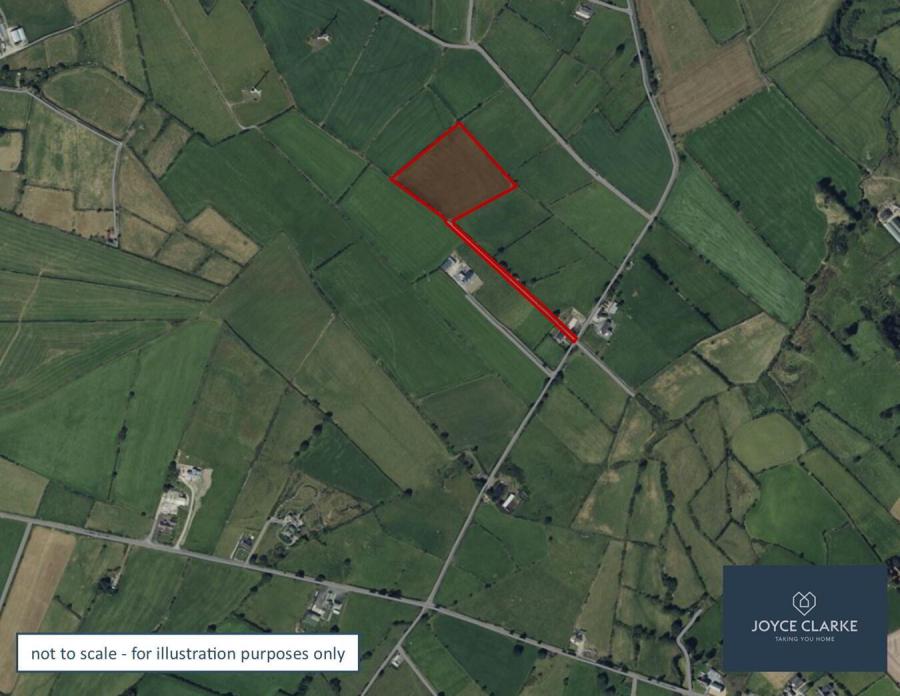Select the 'Taking You Home' tagline
Viewport: 900px width, 696px height.
tap(804, 639)
